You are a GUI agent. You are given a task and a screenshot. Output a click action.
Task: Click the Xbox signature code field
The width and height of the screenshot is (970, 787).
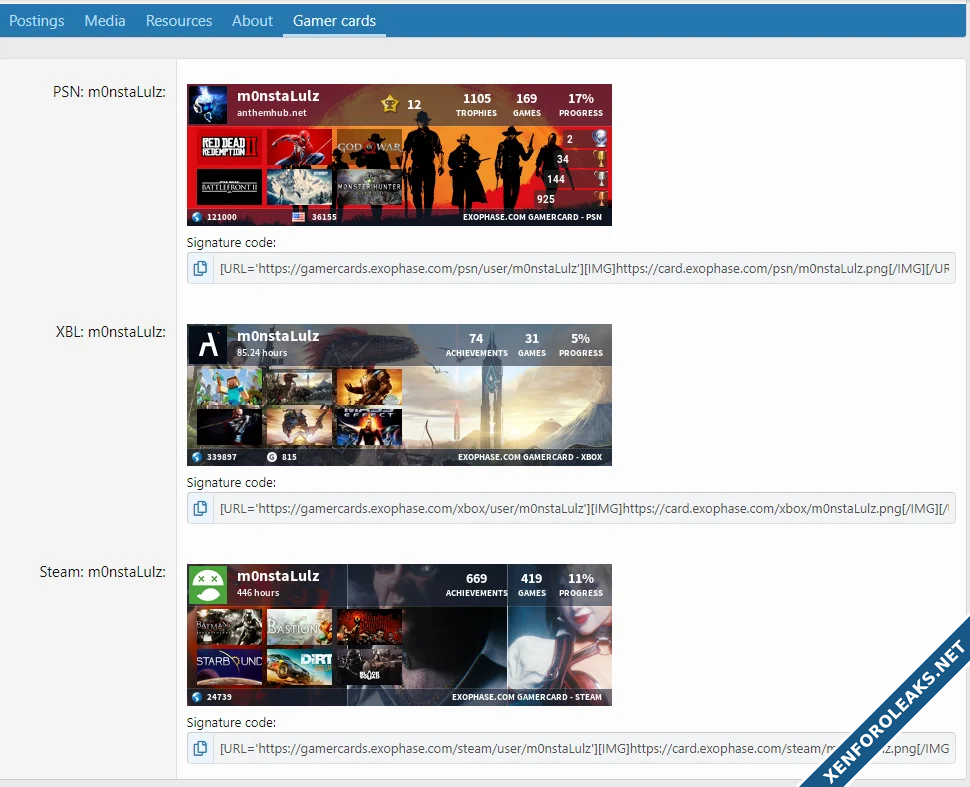pos(585,508)
